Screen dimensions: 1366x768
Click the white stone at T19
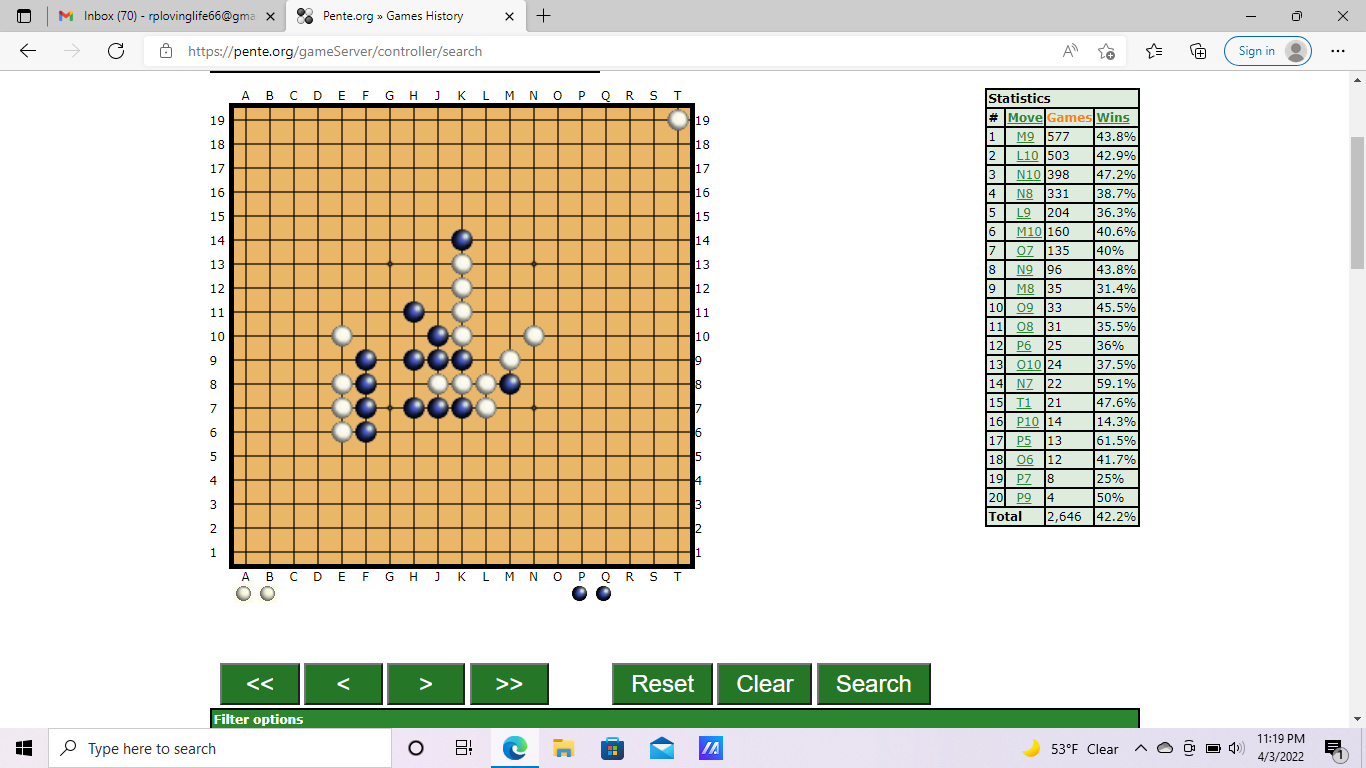[678, 120]
